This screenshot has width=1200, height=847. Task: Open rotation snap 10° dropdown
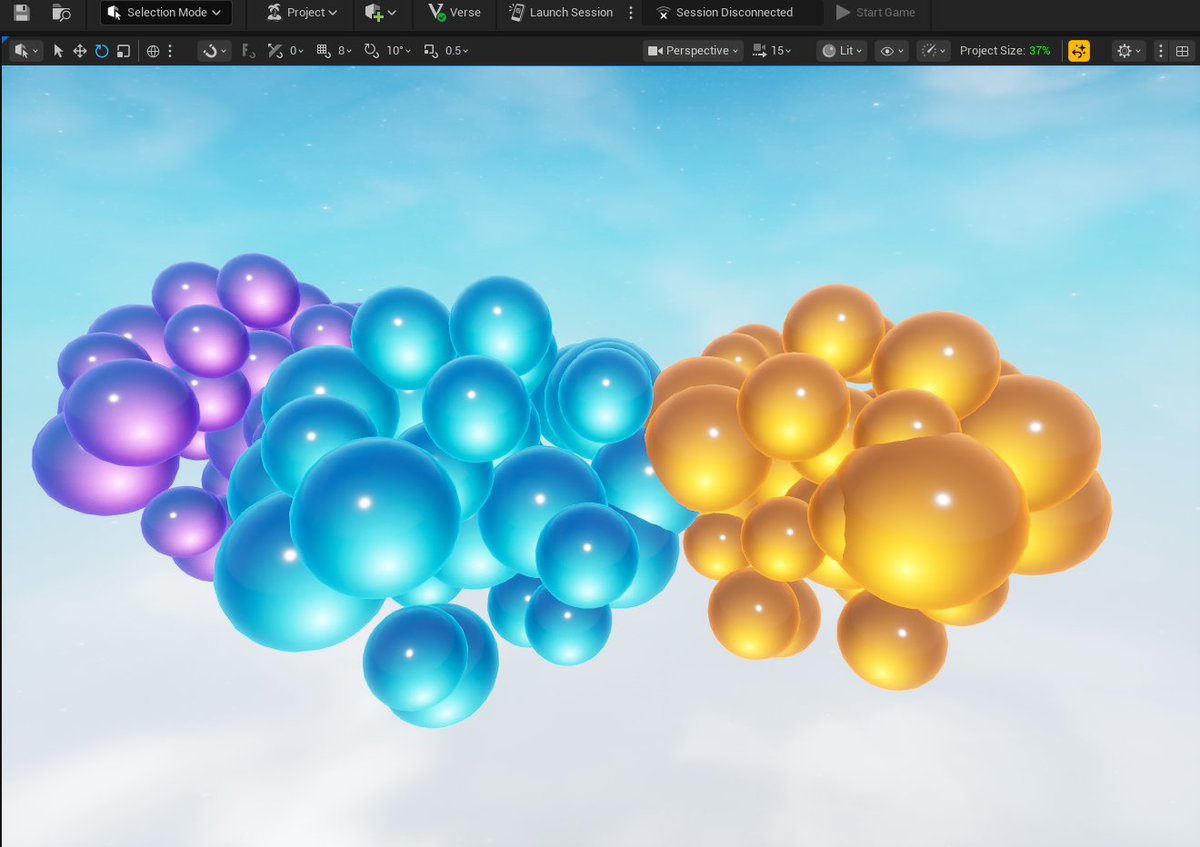(x=399, y=51)
